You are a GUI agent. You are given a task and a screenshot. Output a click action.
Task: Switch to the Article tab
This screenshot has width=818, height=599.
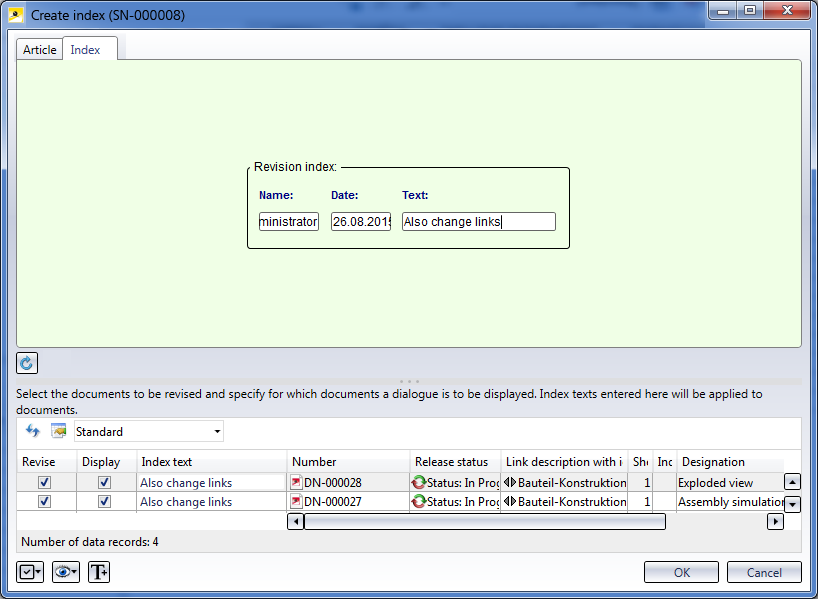point(40,50)
